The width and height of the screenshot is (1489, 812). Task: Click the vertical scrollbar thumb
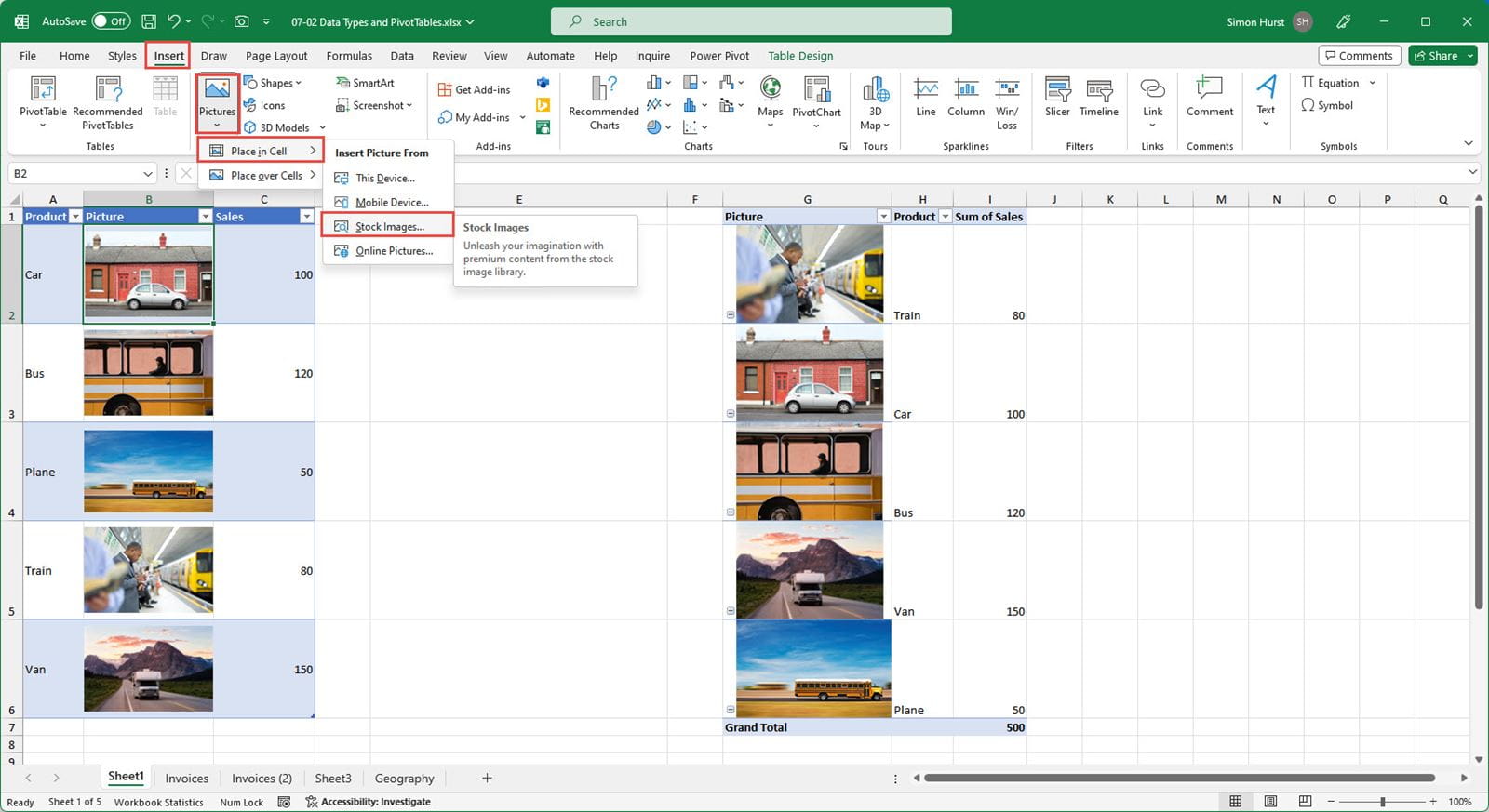(x=1479, y=407)
